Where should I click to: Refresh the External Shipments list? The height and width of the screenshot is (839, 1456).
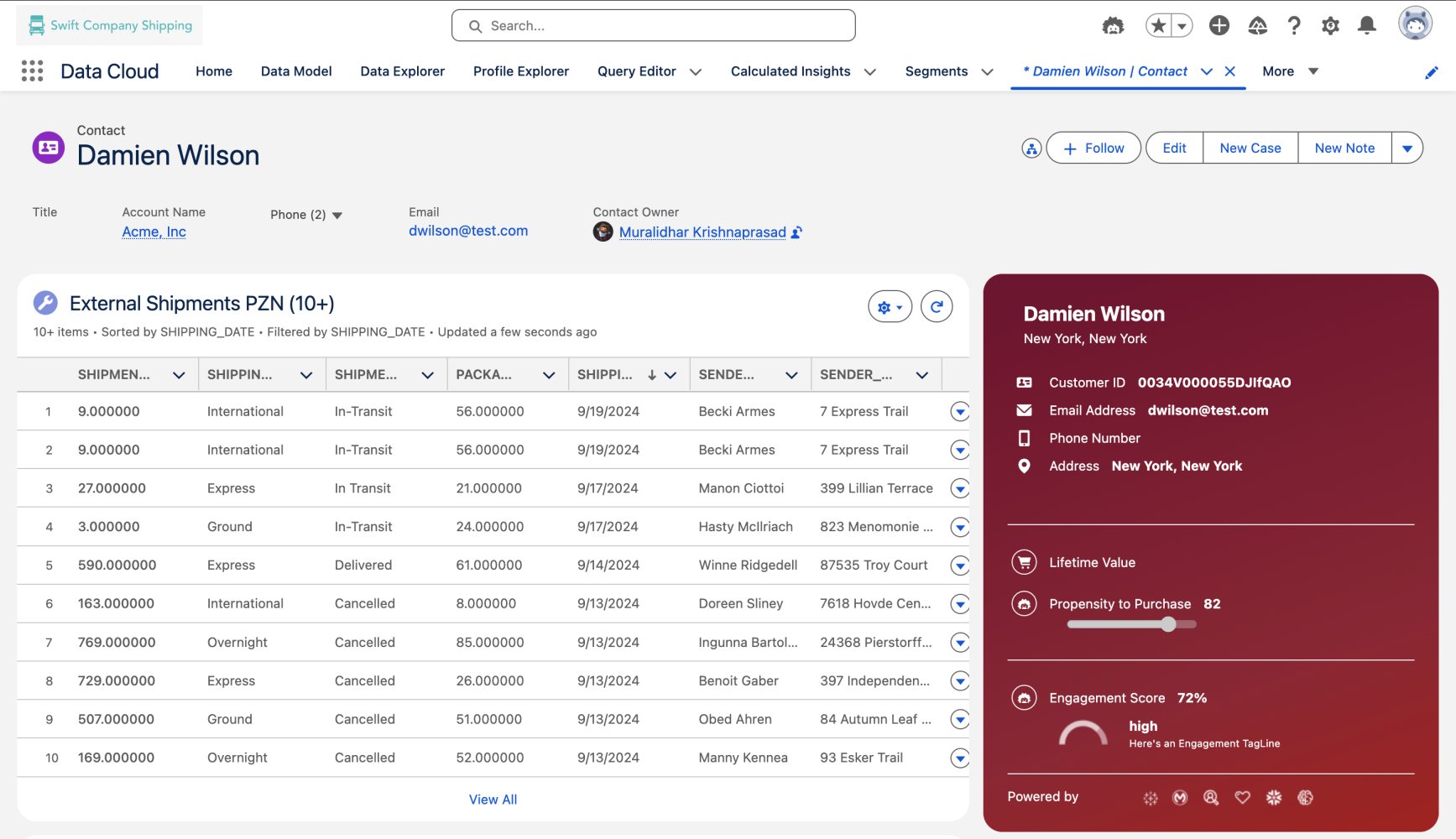click(x=937, y=306)
